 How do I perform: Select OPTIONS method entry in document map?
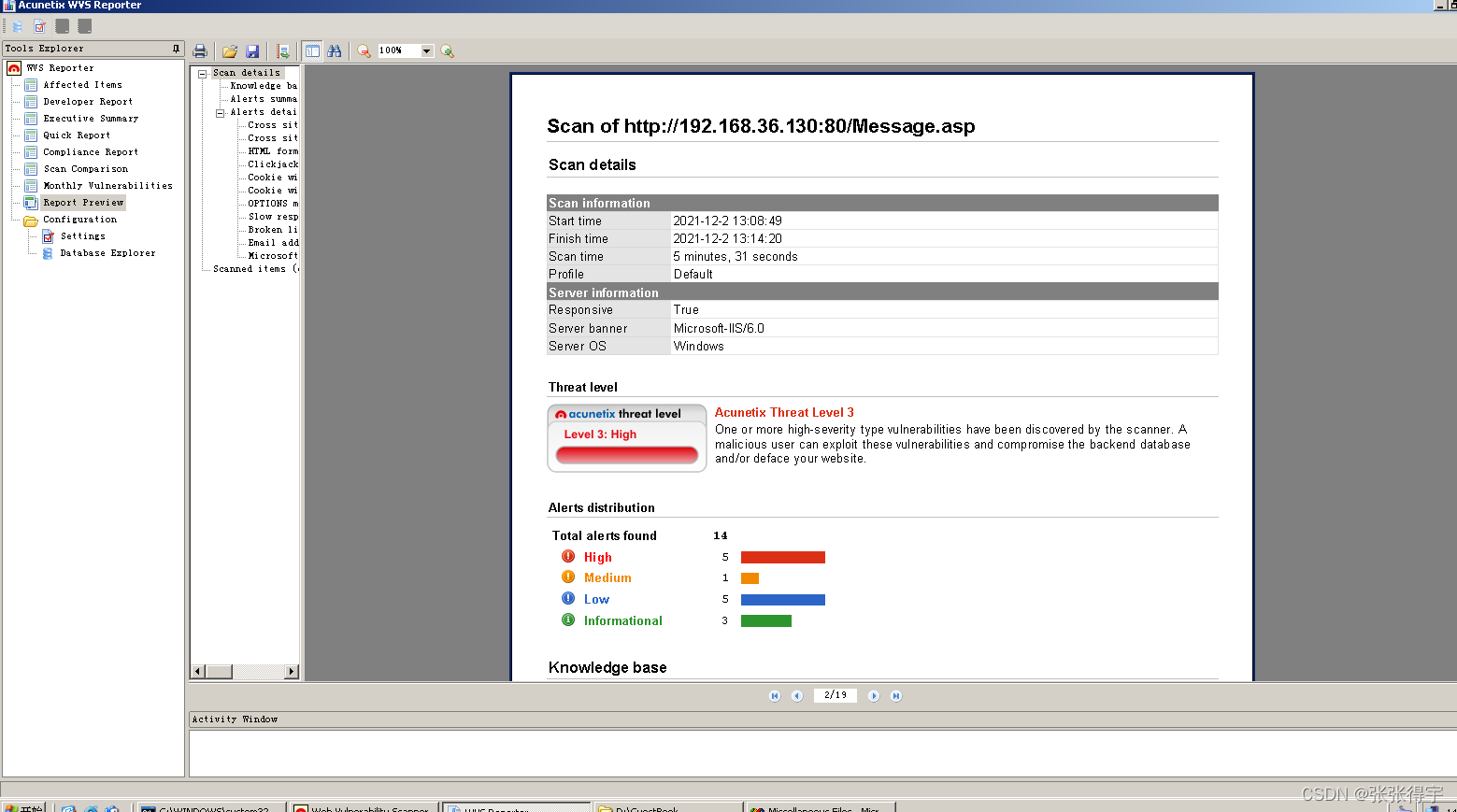(273, 204)
